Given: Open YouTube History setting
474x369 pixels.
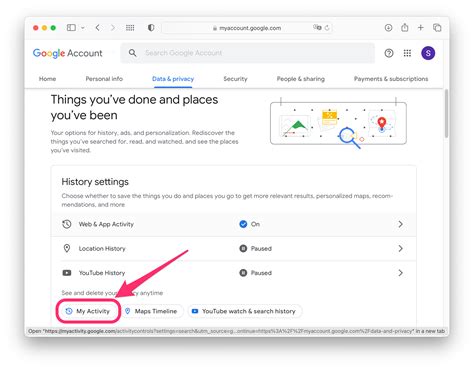Looking at the screenshot, I should 233,273.
